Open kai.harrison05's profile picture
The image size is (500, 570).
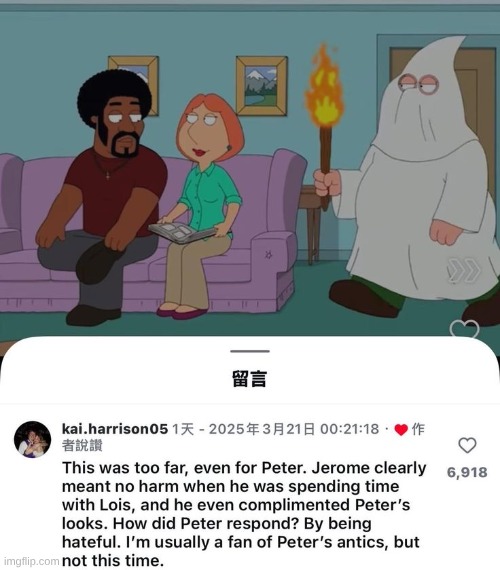32,439
